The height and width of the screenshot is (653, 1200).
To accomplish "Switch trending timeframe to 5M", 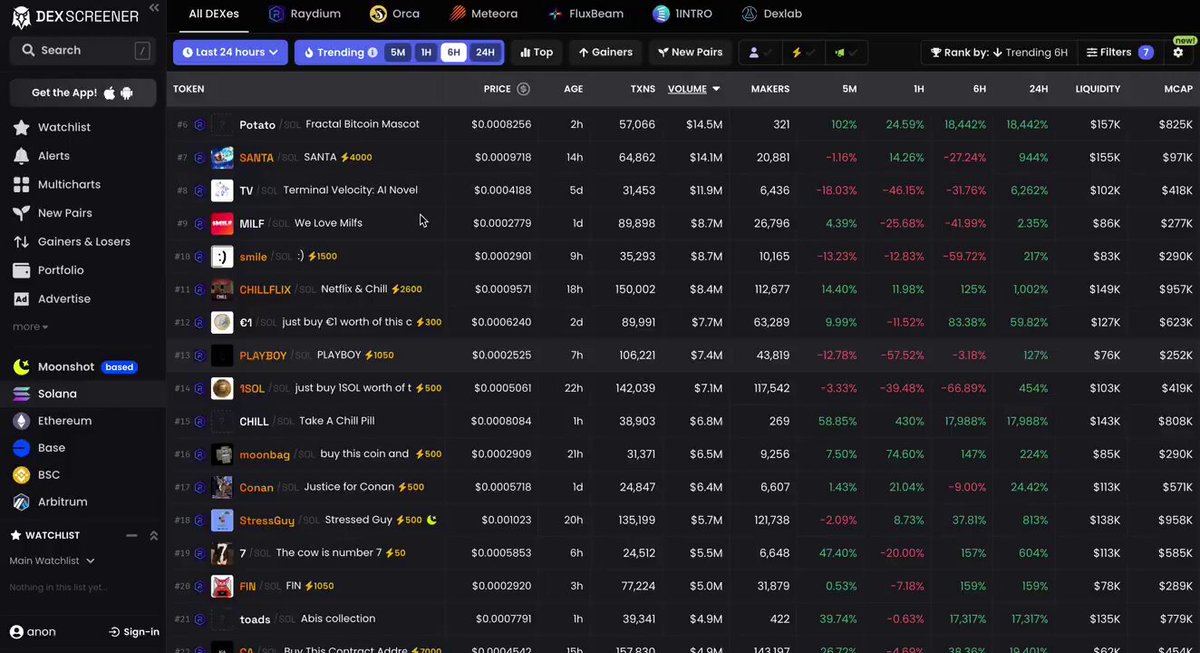I will coord(398,52).
